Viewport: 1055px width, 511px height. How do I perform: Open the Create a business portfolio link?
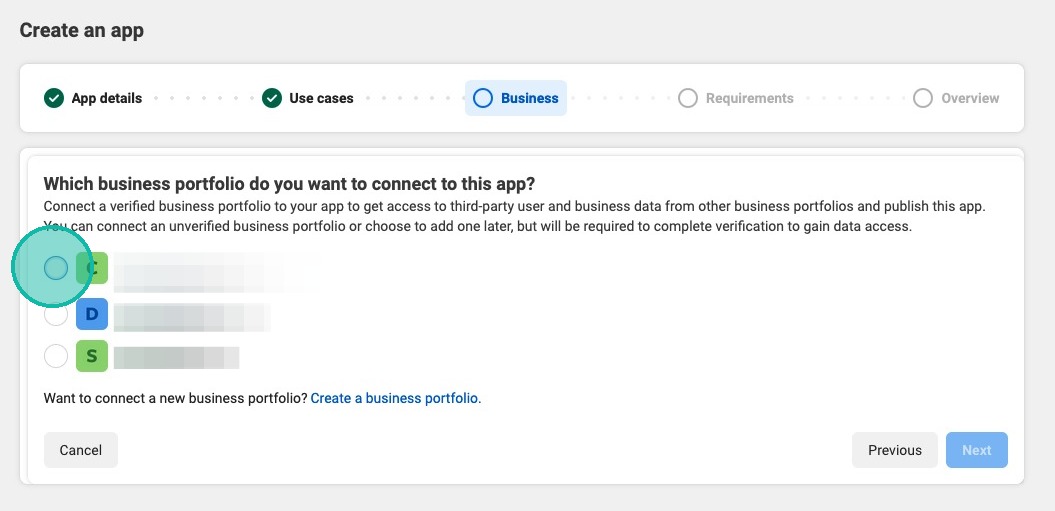tap(396, 398)
